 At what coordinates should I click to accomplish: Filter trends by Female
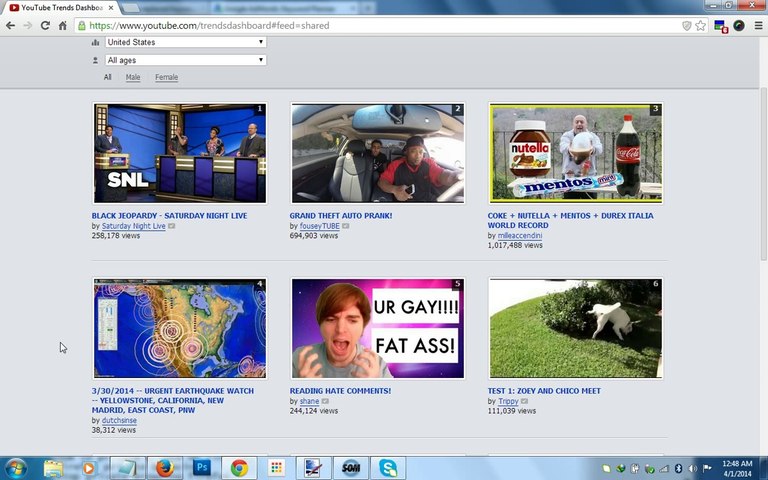167,77
